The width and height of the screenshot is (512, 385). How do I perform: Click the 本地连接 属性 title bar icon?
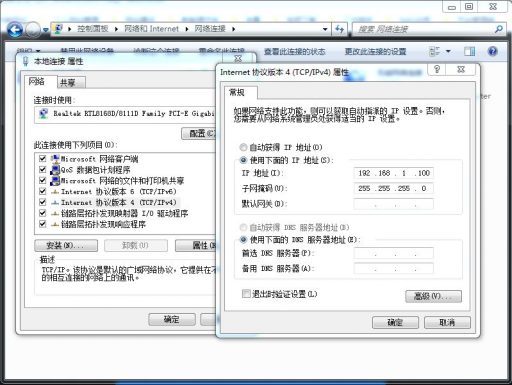point(26,61)
